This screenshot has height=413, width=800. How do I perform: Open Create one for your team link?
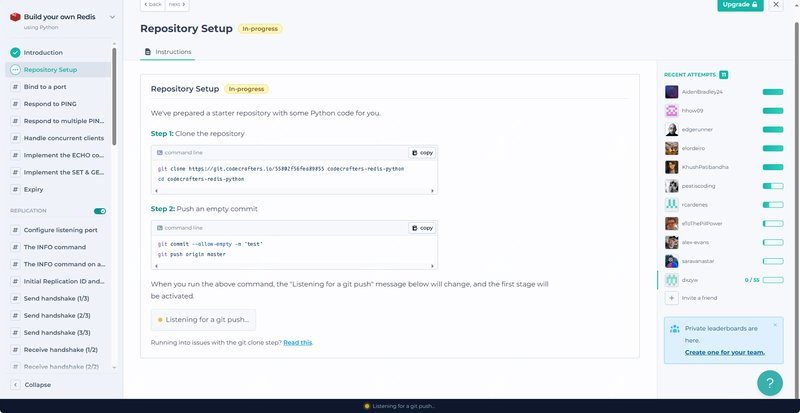(724, 353)
